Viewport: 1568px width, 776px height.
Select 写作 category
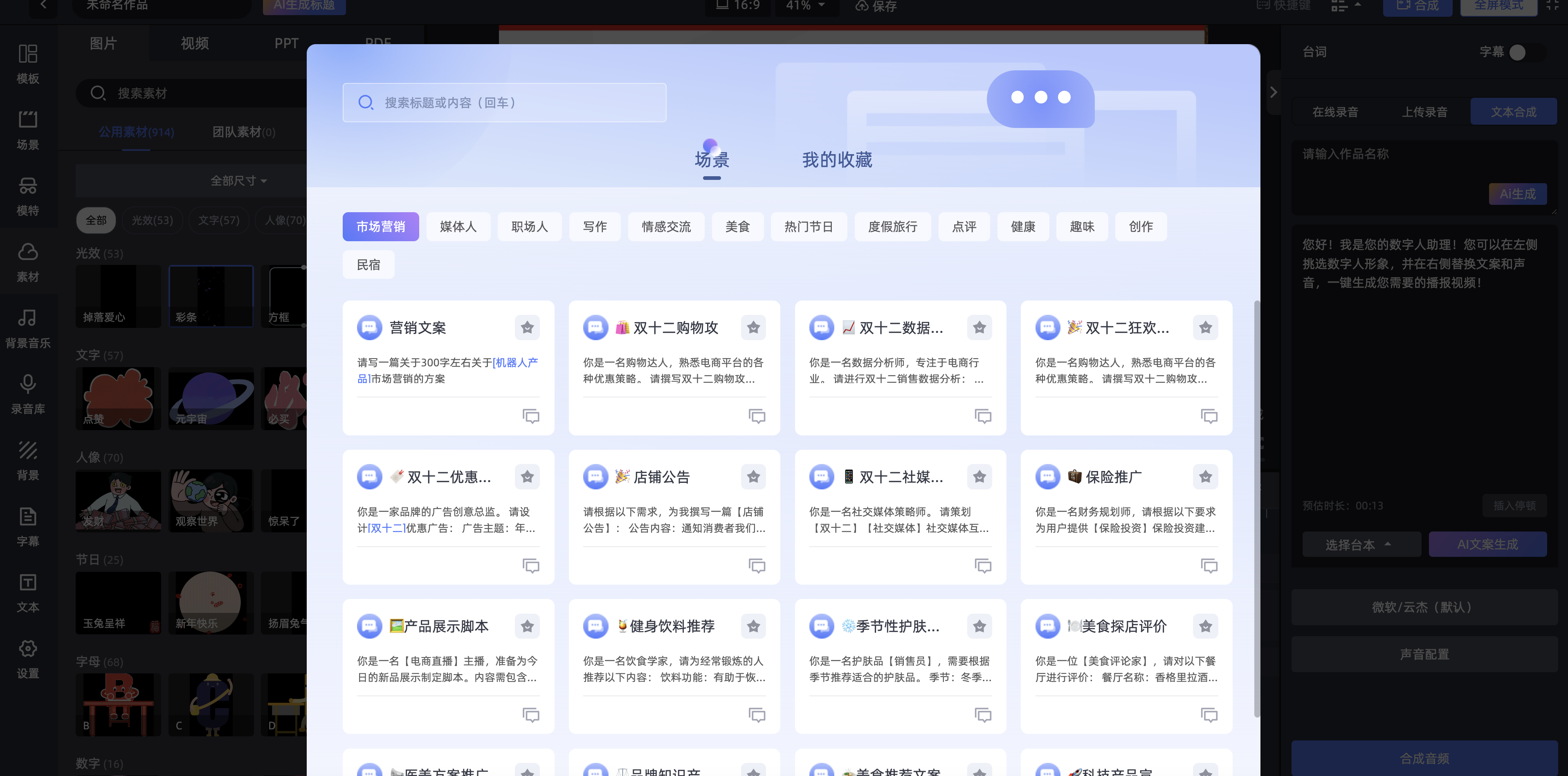click(595, 227)
